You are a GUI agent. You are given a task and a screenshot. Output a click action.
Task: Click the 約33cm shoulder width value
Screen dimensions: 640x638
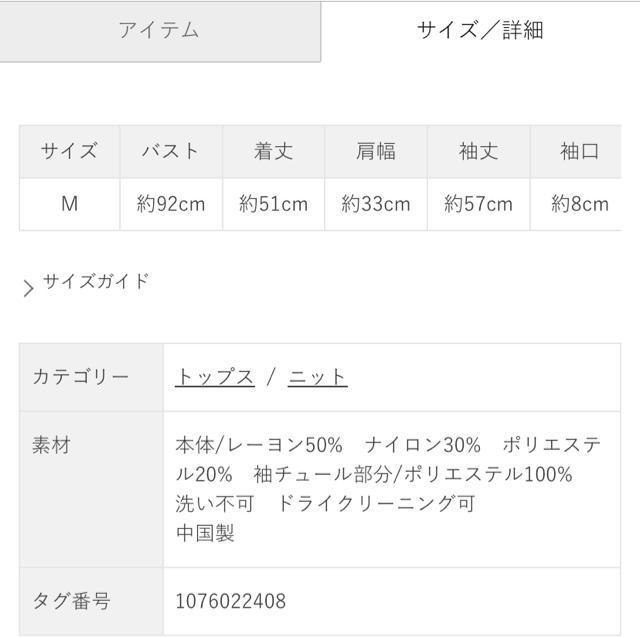(376, 204)
